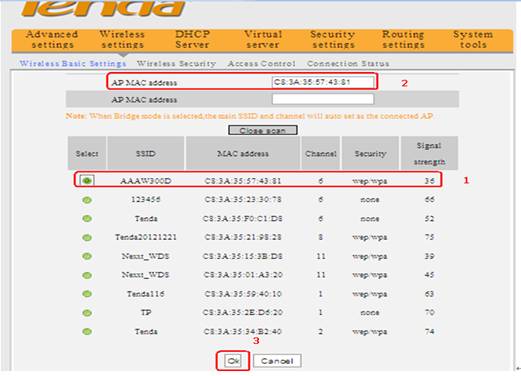Screen dimensions: 521x376
Task: Click MAC address C8:3A:35:2E:D6:20
Action: [243, 313]
